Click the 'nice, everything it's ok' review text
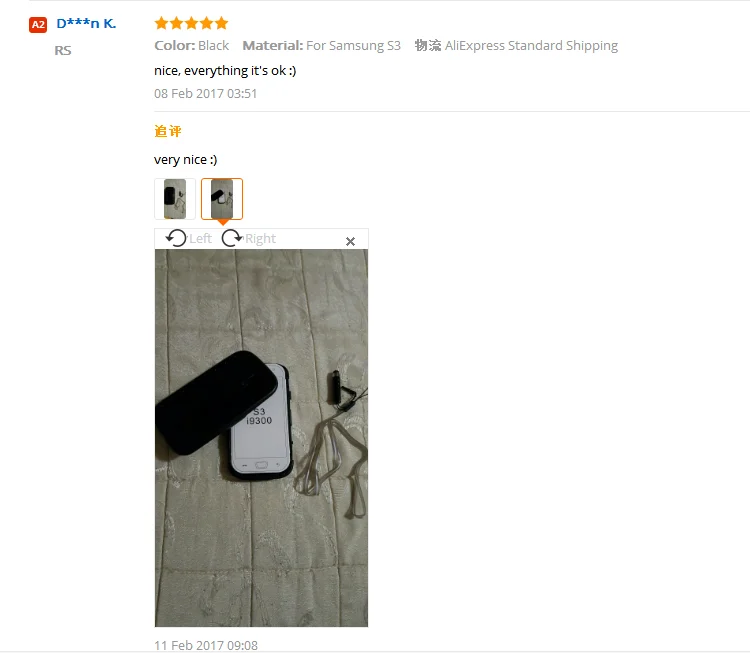Screen dimensions: 750x653 pyautogui.click(x=225, y=71)
